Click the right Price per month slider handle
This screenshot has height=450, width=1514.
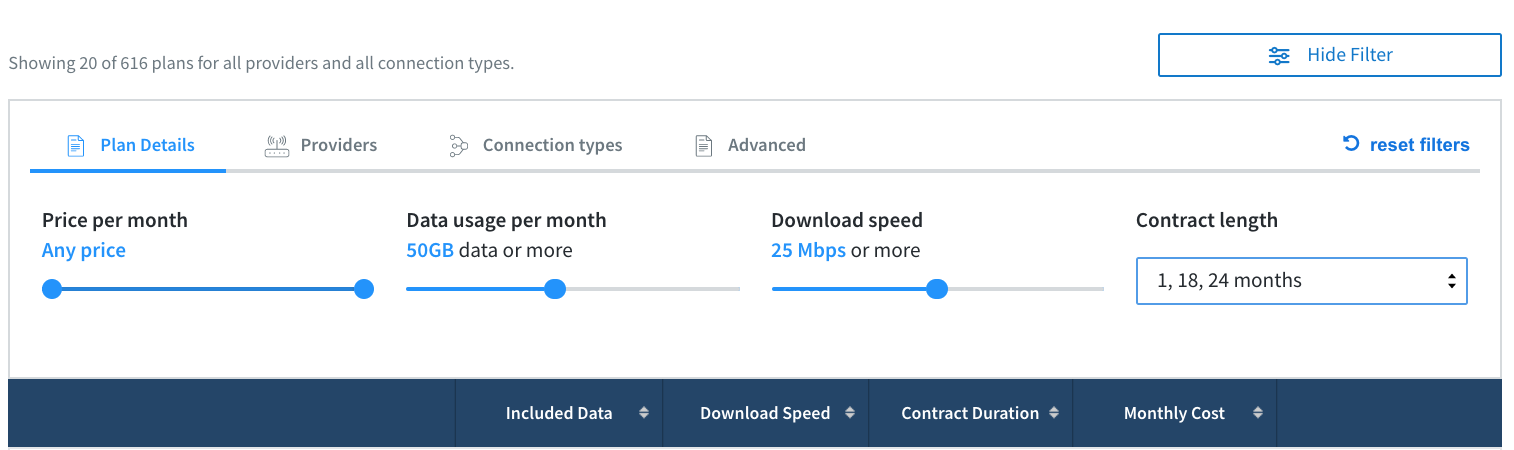[x=364, y=289]
